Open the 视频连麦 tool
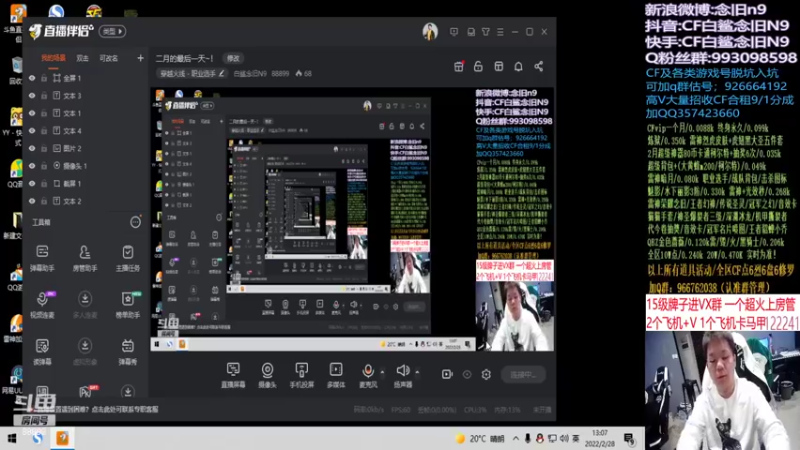The width and height of the screenshot is (800, 450). tap(42, 304)
